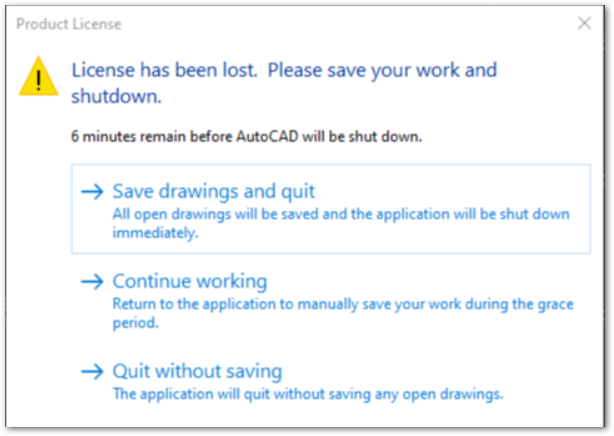This screenshot has height=436, width=614.
Task: Choose Continue working to return to AutoCAD
Action: 189,282
